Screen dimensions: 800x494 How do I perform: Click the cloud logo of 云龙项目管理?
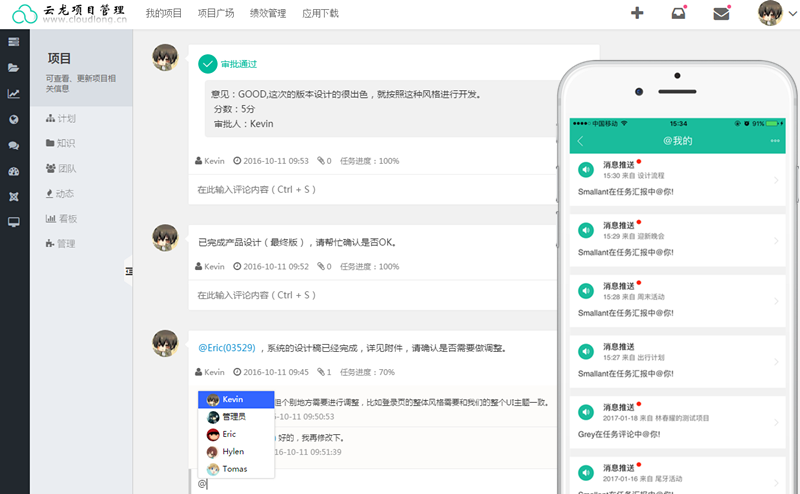pyautogui.click(x=24, y=14)
